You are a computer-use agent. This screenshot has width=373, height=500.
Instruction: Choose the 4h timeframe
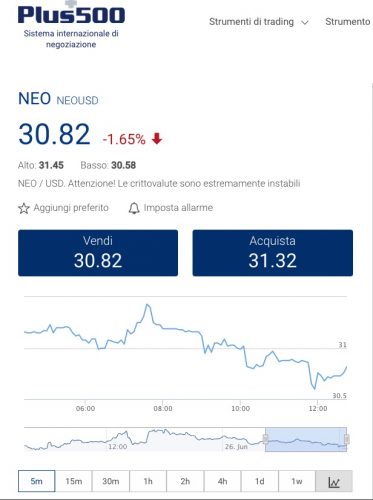click(222, 481)
